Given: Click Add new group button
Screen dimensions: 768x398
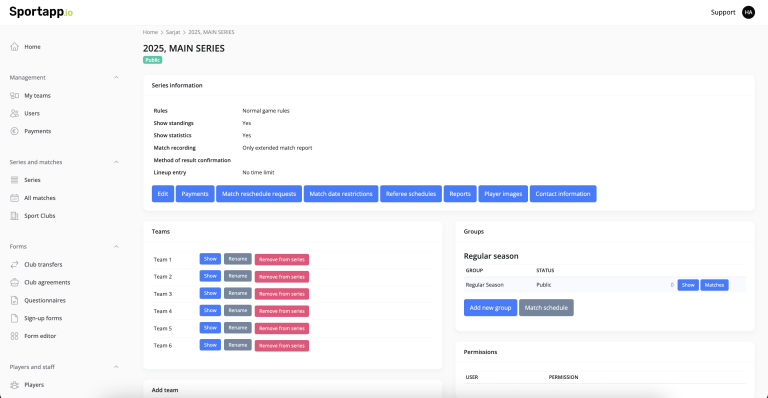Looking at the screenshot, I should [x=490, y=307].
